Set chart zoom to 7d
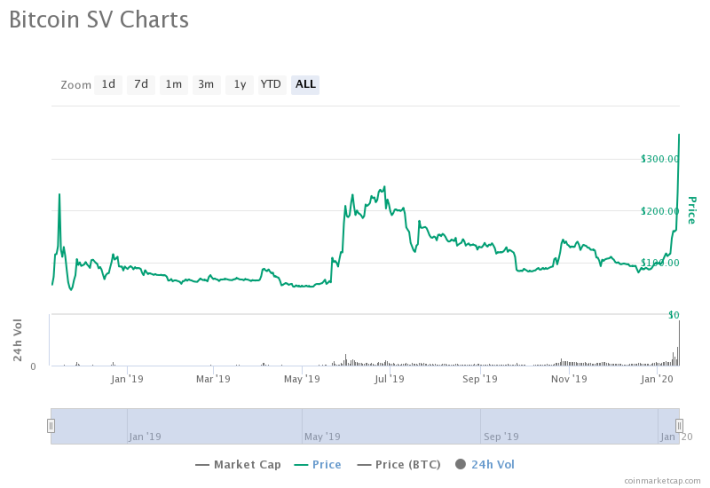This screenshot has width=710, height=488. pyautogui.click(x=141, y=85)
